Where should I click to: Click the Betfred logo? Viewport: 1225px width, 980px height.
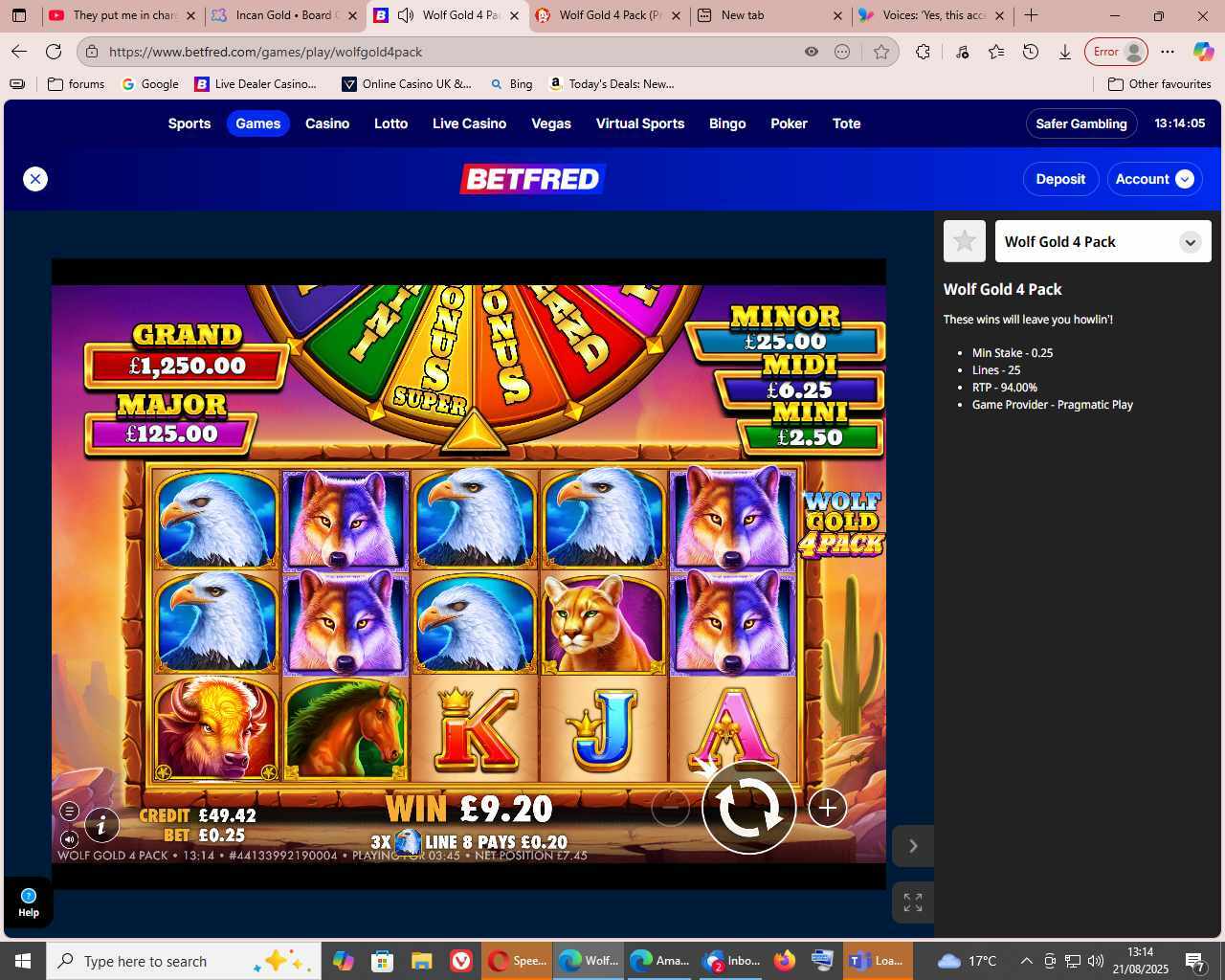coord(532,179)
